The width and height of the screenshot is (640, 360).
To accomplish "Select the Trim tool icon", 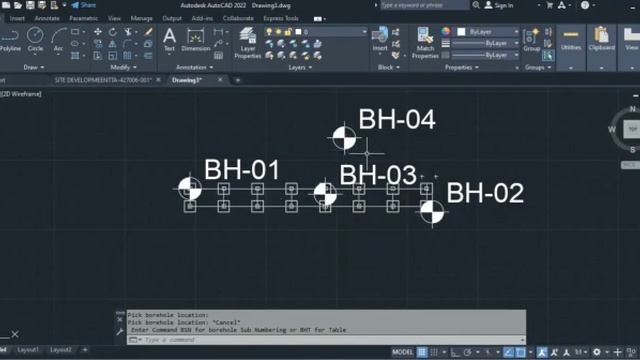I will coord(128,31).
